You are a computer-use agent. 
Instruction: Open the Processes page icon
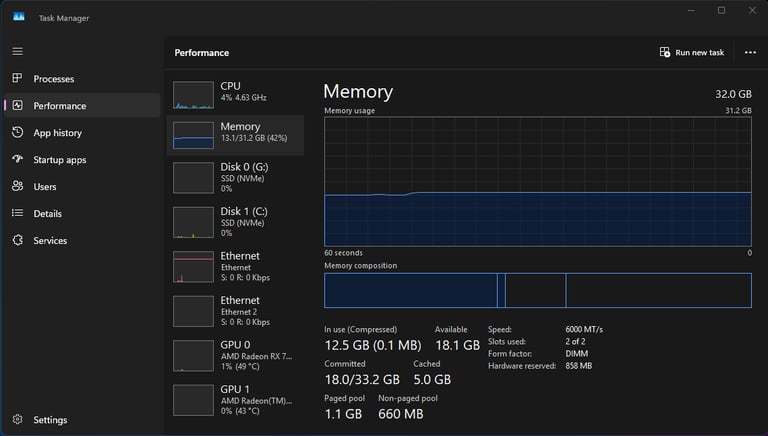[x=18, y=78]
